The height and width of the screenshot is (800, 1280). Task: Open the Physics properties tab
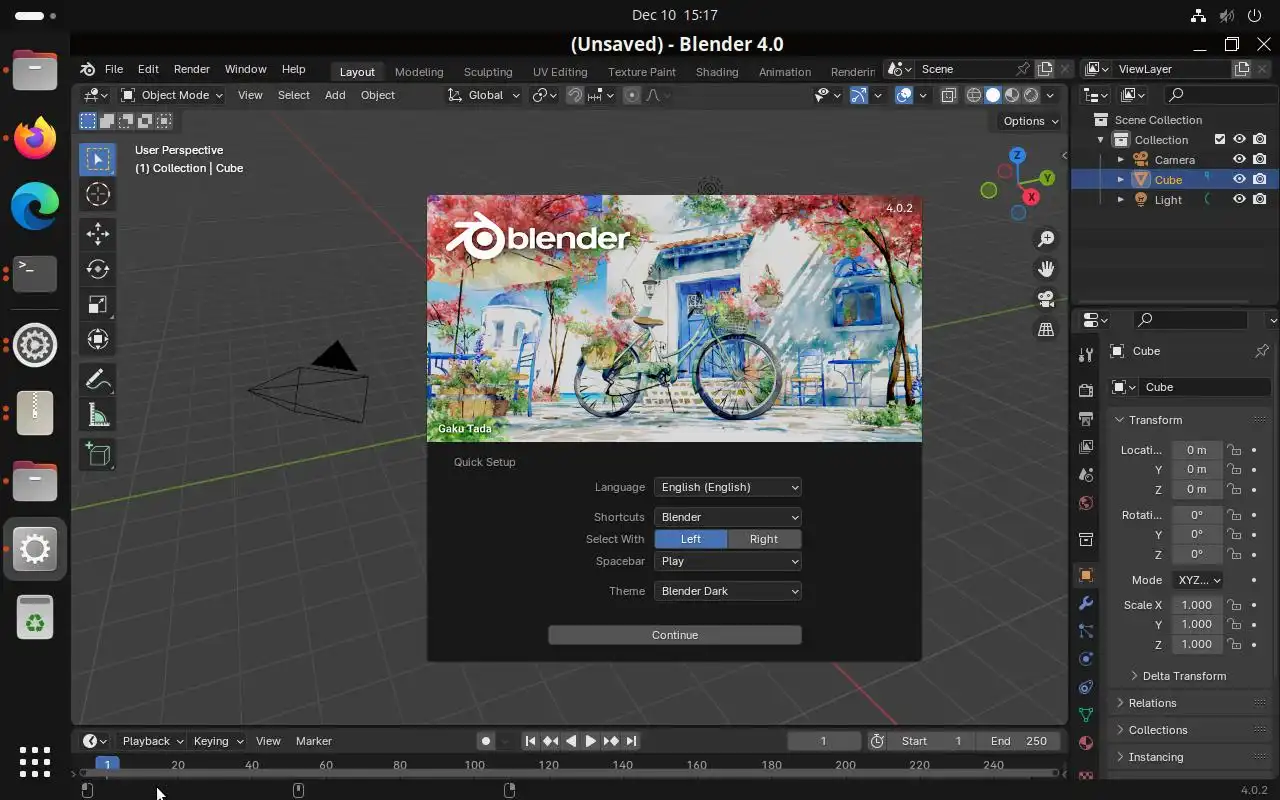point(1086,659)
